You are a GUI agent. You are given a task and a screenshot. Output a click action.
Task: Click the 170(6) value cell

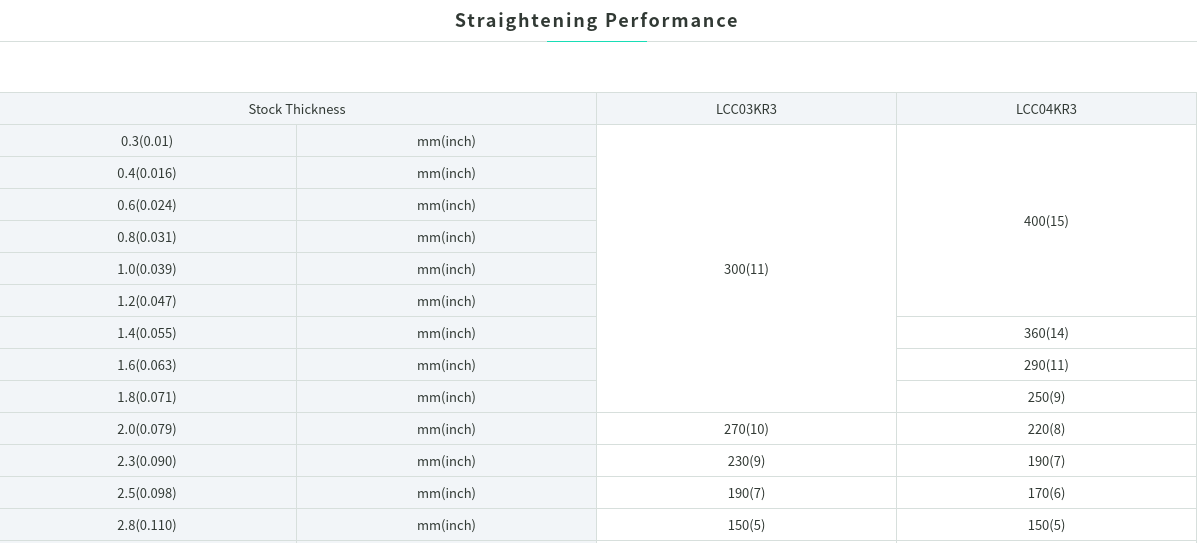pos(1046,493)
